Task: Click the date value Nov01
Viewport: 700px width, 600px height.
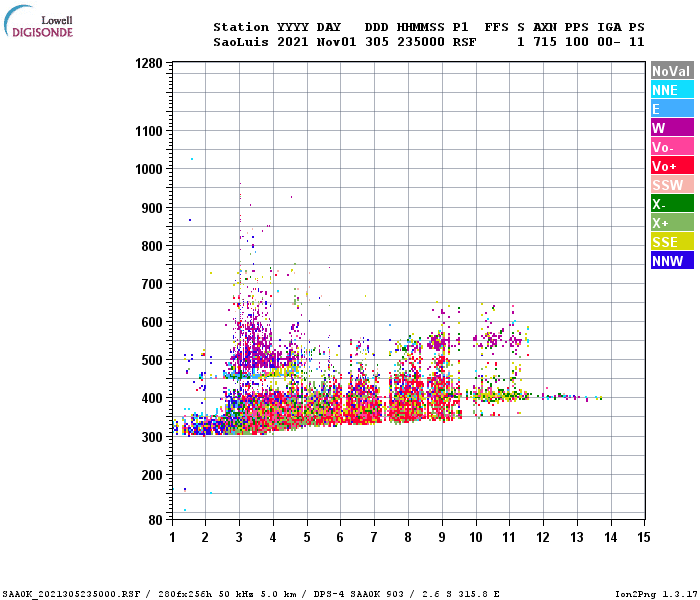Action: (337, 42)
